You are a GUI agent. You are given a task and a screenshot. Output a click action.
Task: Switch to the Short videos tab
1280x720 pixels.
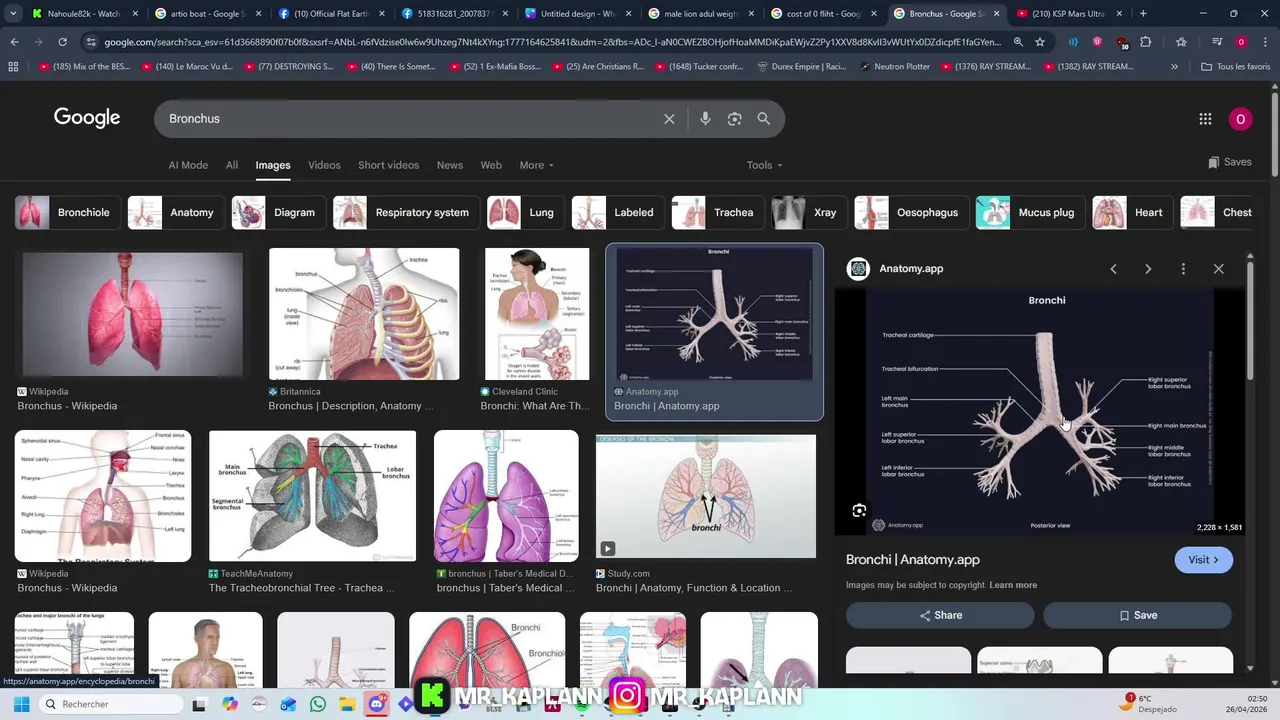click(x=388, y=165)
